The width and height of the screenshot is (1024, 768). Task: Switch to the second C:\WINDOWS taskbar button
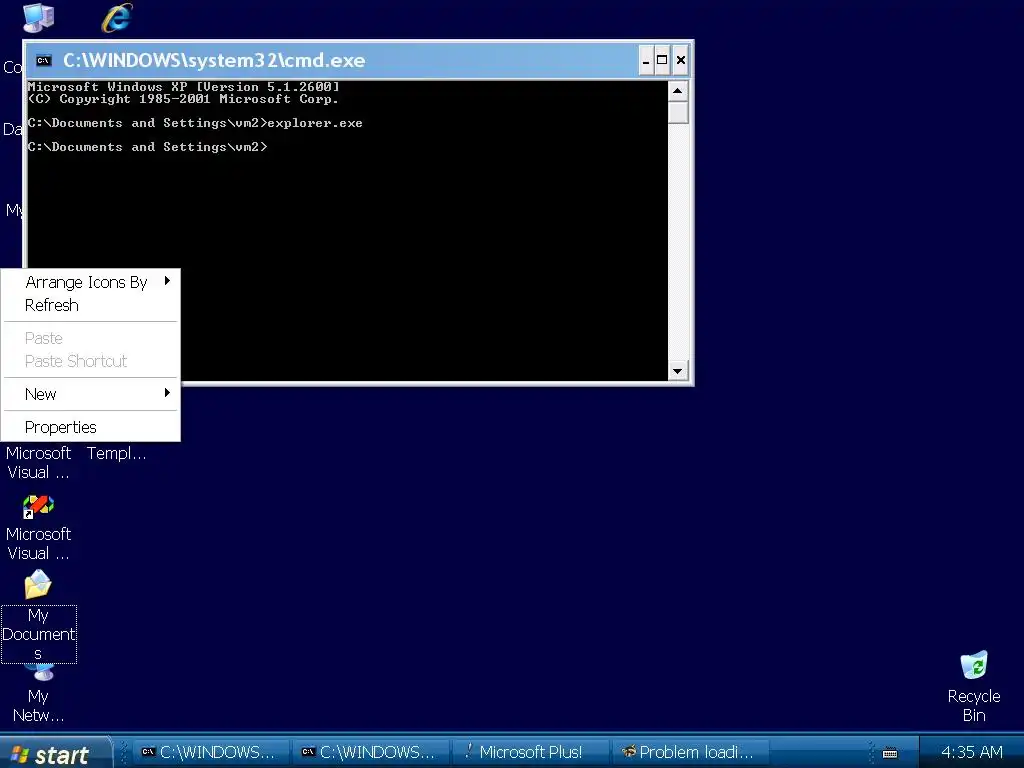pos(371,752)
